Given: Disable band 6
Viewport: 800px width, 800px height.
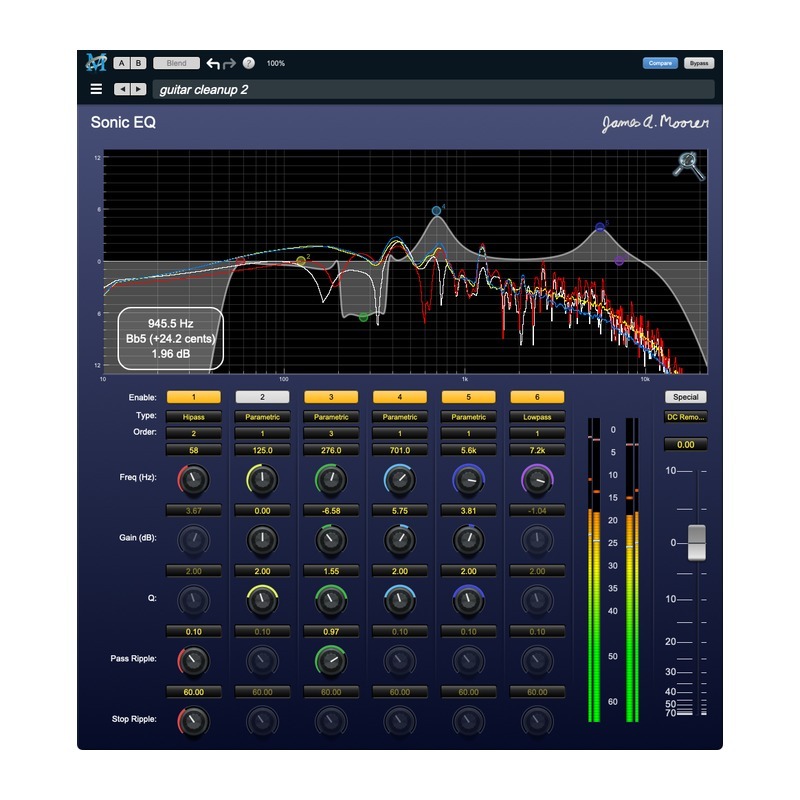Looking at the screenshot, I should click(537, 397).
